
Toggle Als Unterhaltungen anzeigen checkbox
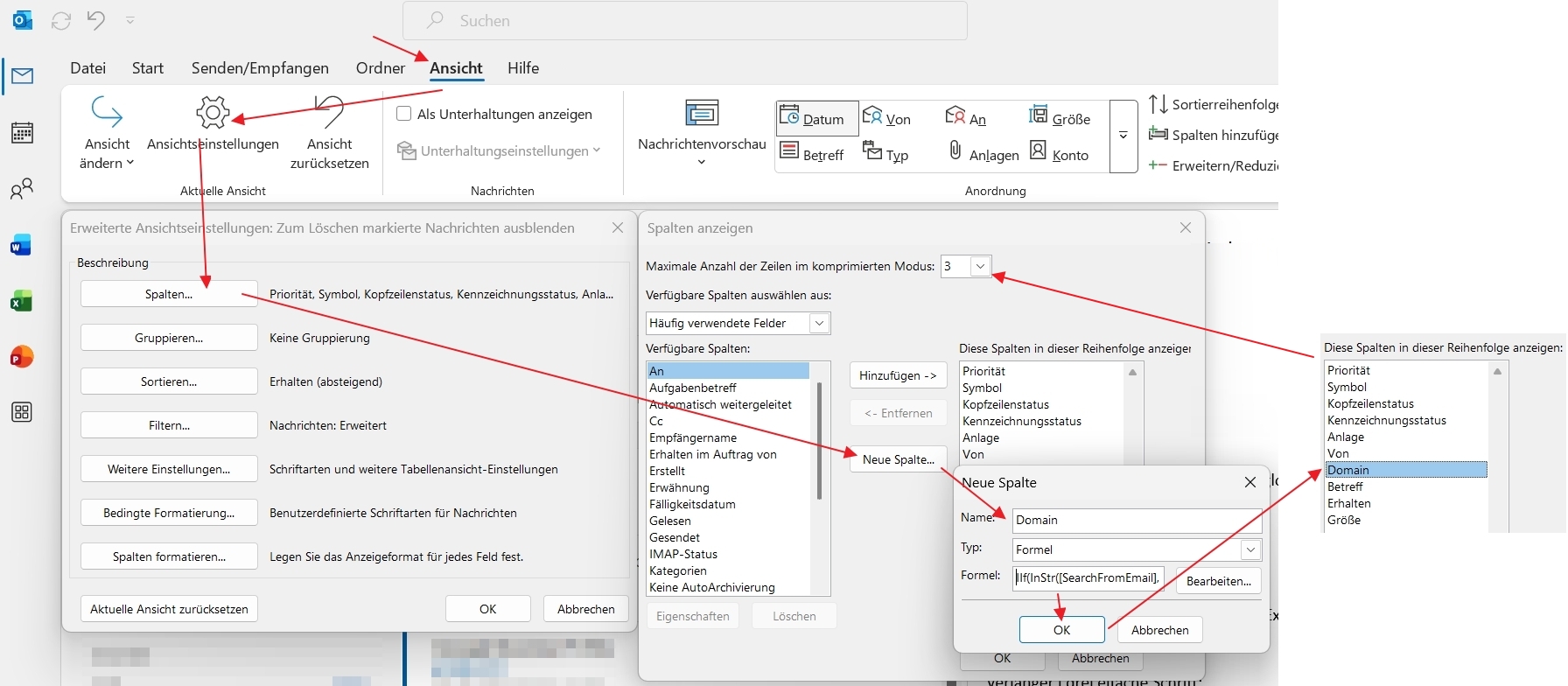click(x=404, y=114)
